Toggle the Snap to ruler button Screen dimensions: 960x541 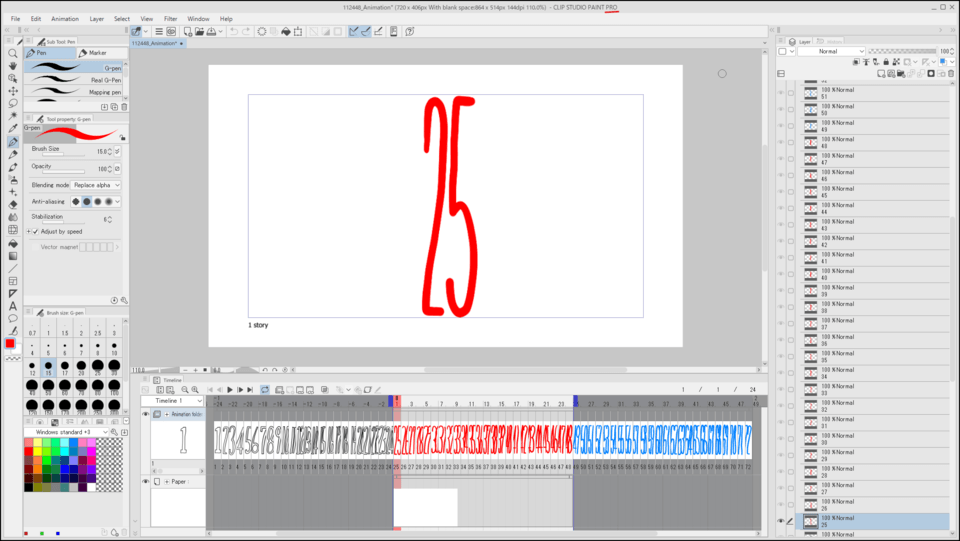tap(353, 31)
